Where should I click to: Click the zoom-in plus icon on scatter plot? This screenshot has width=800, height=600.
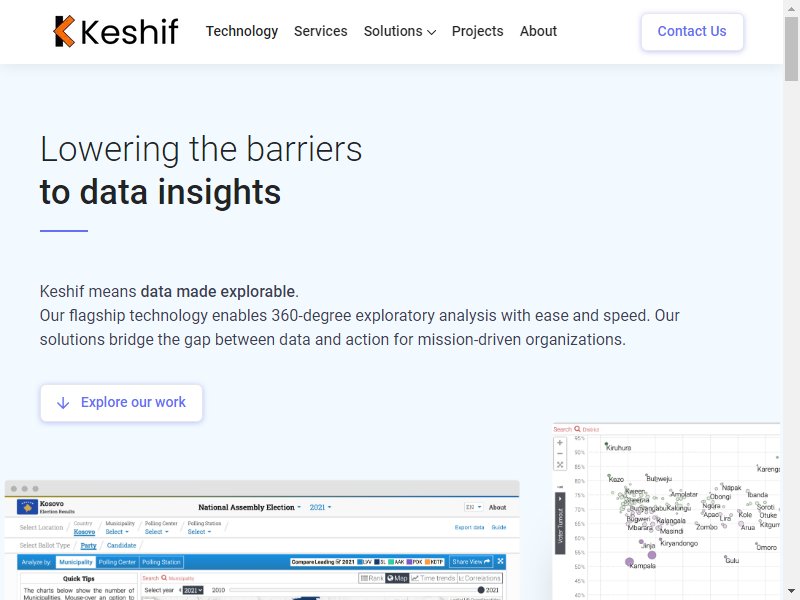[560, 443]
